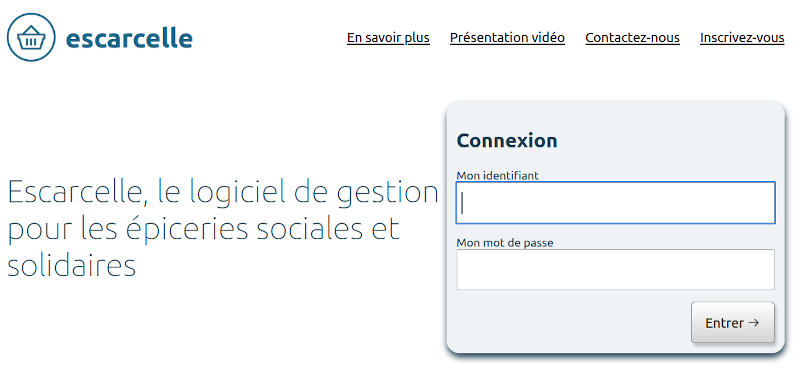Follow the Contactez-nous link
This screenshot has height=372, width=800.
tap(632, 38)
